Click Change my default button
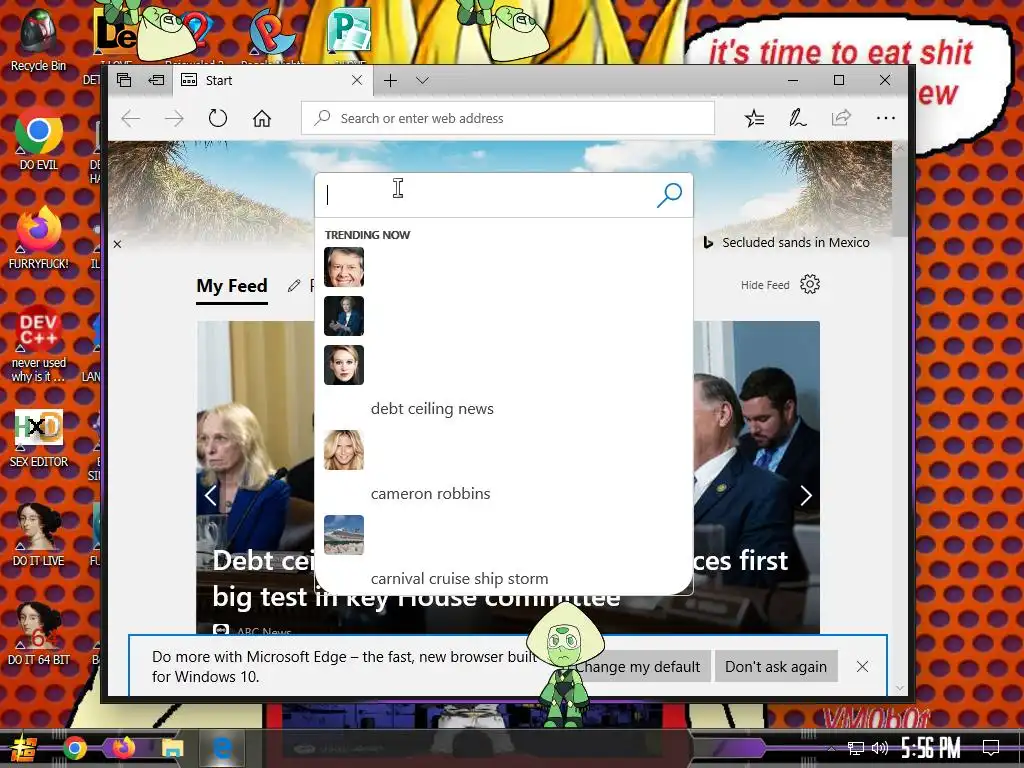This screenshot has height=768, width=1024. (x=638, y=666)
